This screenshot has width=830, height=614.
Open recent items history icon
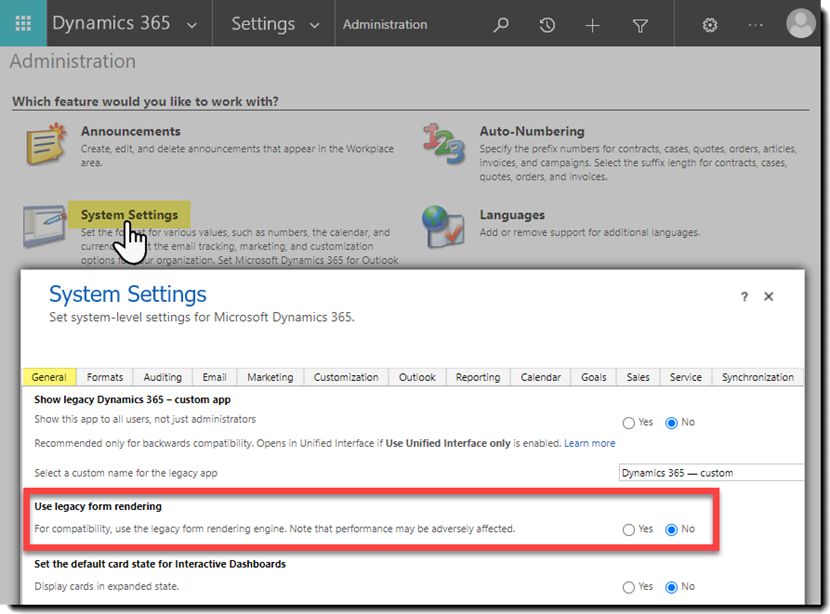point(547,25)
